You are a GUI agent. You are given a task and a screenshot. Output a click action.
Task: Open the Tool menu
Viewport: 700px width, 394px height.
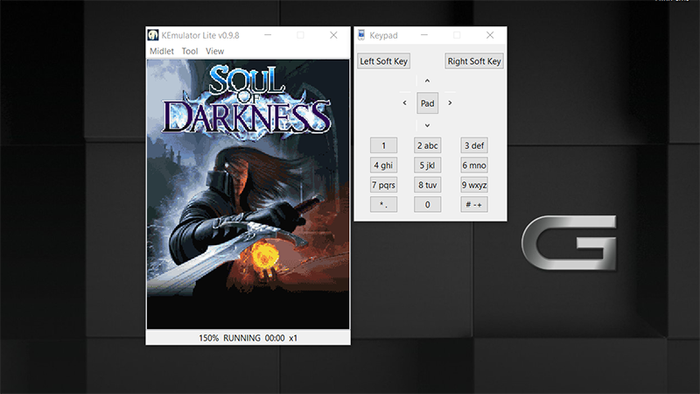click(190, 51)
